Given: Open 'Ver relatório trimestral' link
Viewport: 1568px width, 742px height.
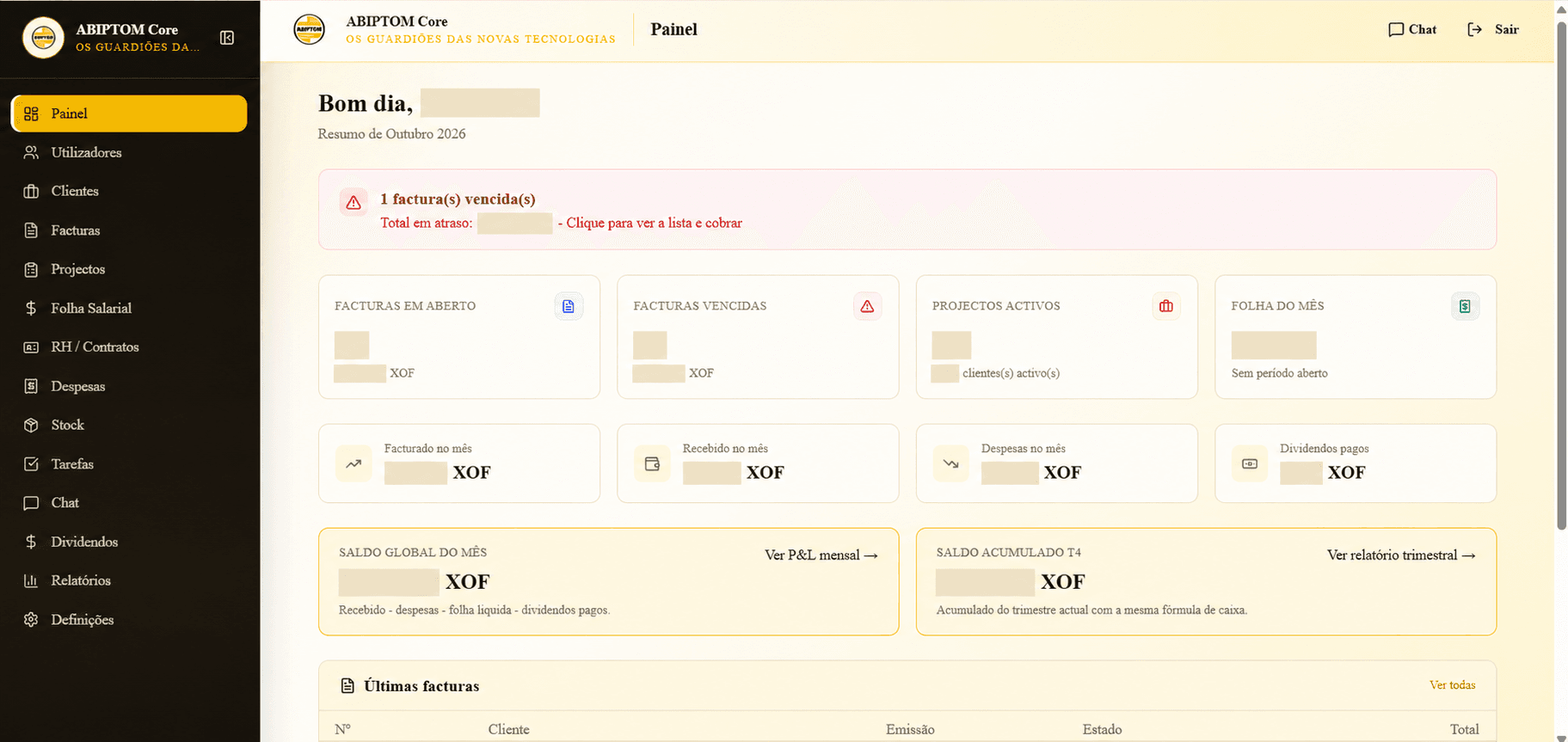Looking at the screenshot, I should [1401, 555].
